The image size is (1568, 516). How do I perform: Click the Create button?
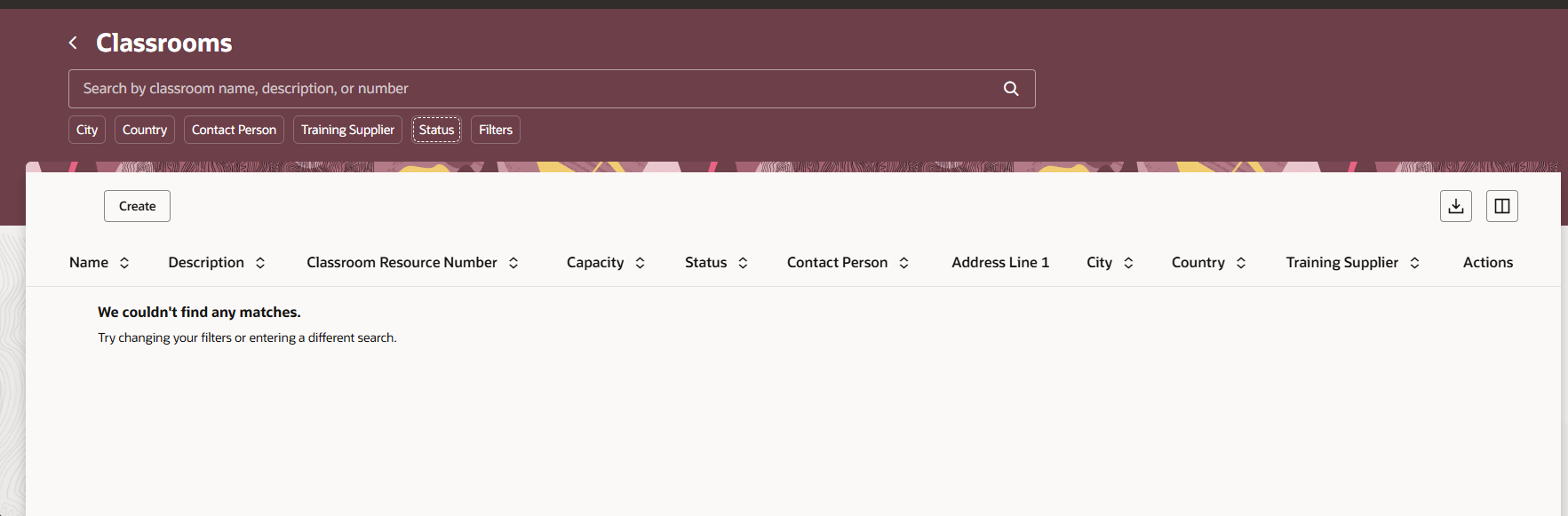click(x=137, y=206)
